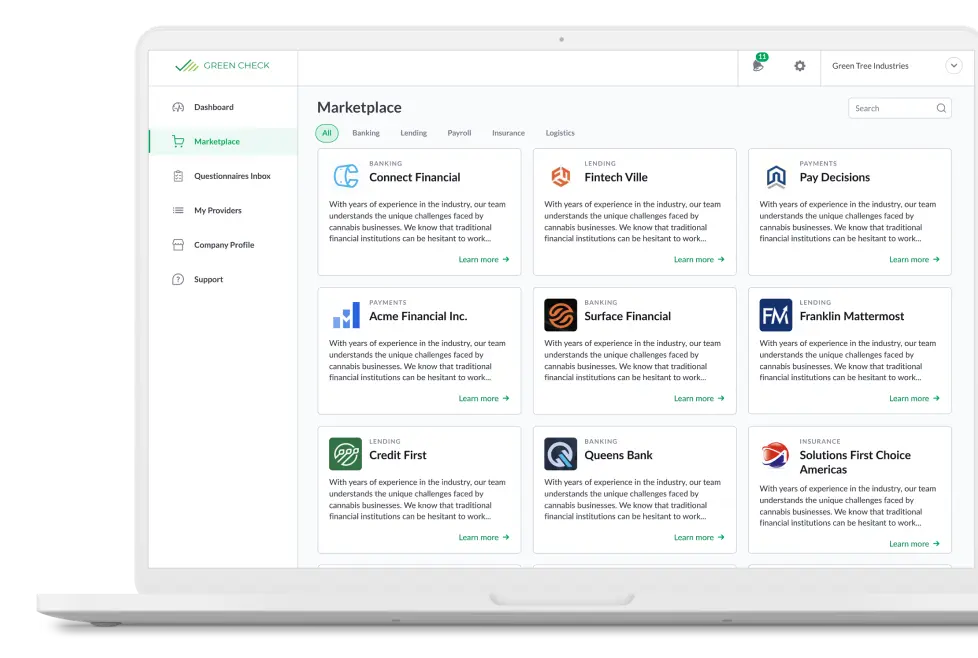Click the Pay Decisions logo icon
The width and height of the screenshot is (978, 658).
[776, 177]
